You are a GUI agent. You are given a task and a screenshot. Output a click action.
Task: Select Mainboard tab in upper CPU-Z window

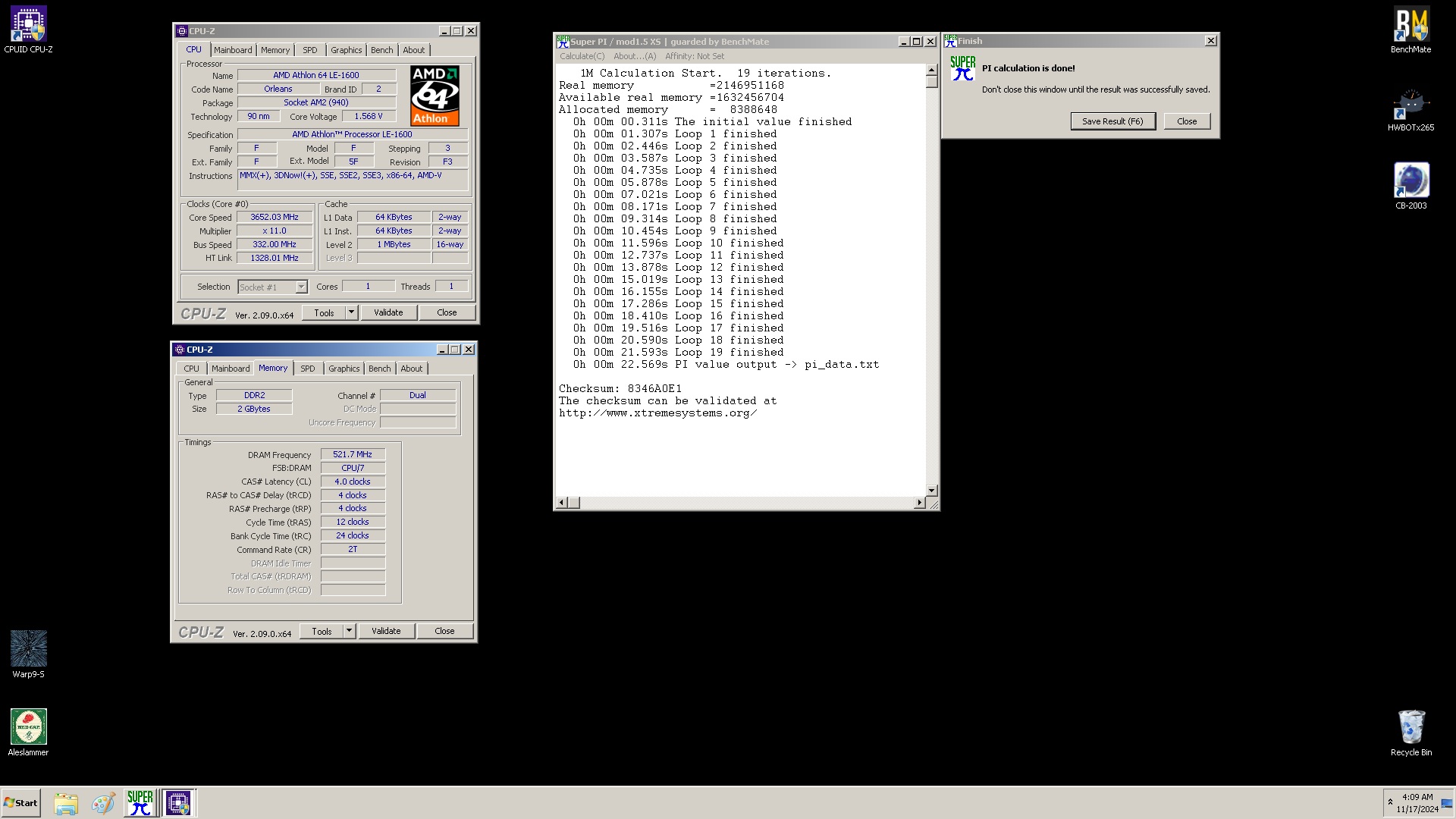(233, 50)
